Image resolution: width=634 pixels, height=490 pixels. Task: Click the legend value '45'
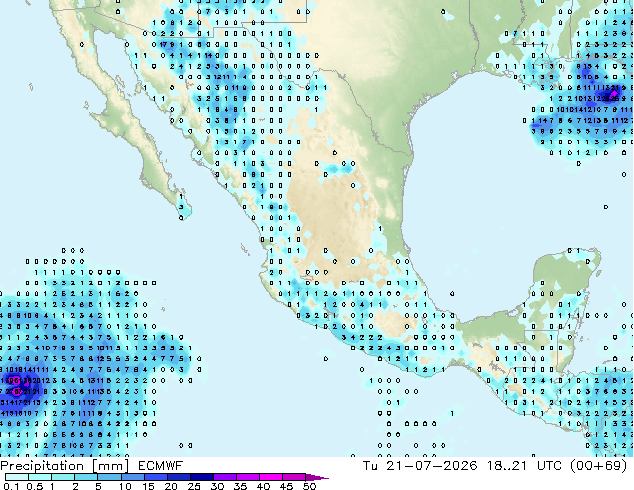pyautogui.click(x=286, y=486)
